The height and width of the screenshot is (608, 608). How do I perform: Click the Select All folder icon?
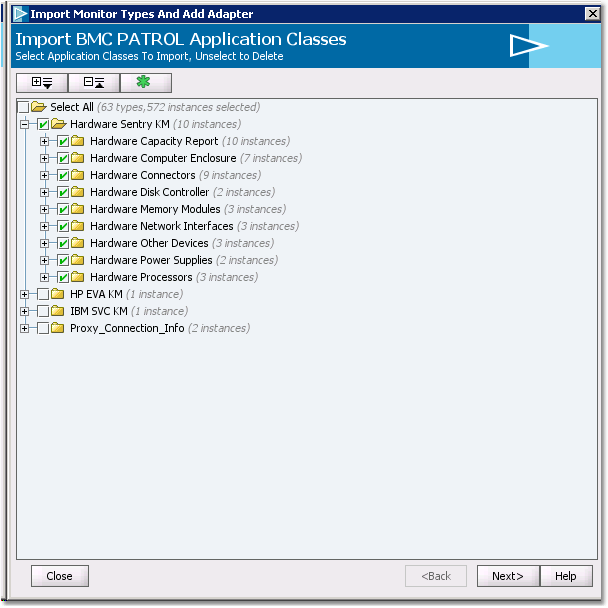pos(39,107)
